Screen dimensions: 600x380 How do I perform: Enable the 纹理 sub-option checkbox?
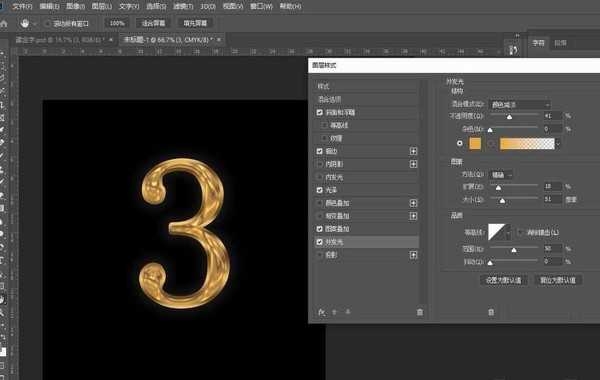[324, 138]
